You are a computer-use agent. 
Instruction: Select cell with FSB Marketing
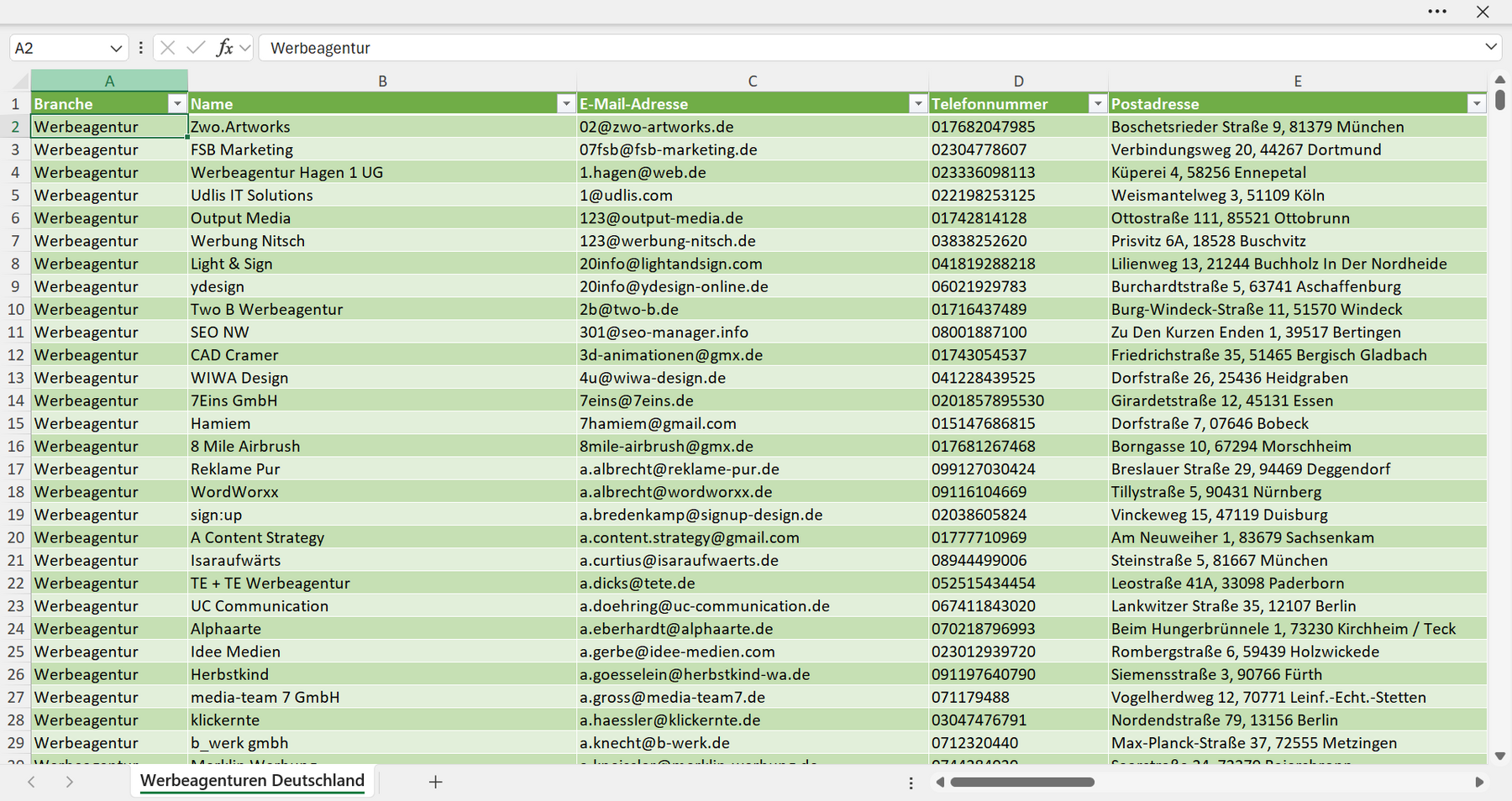[382, 149]
